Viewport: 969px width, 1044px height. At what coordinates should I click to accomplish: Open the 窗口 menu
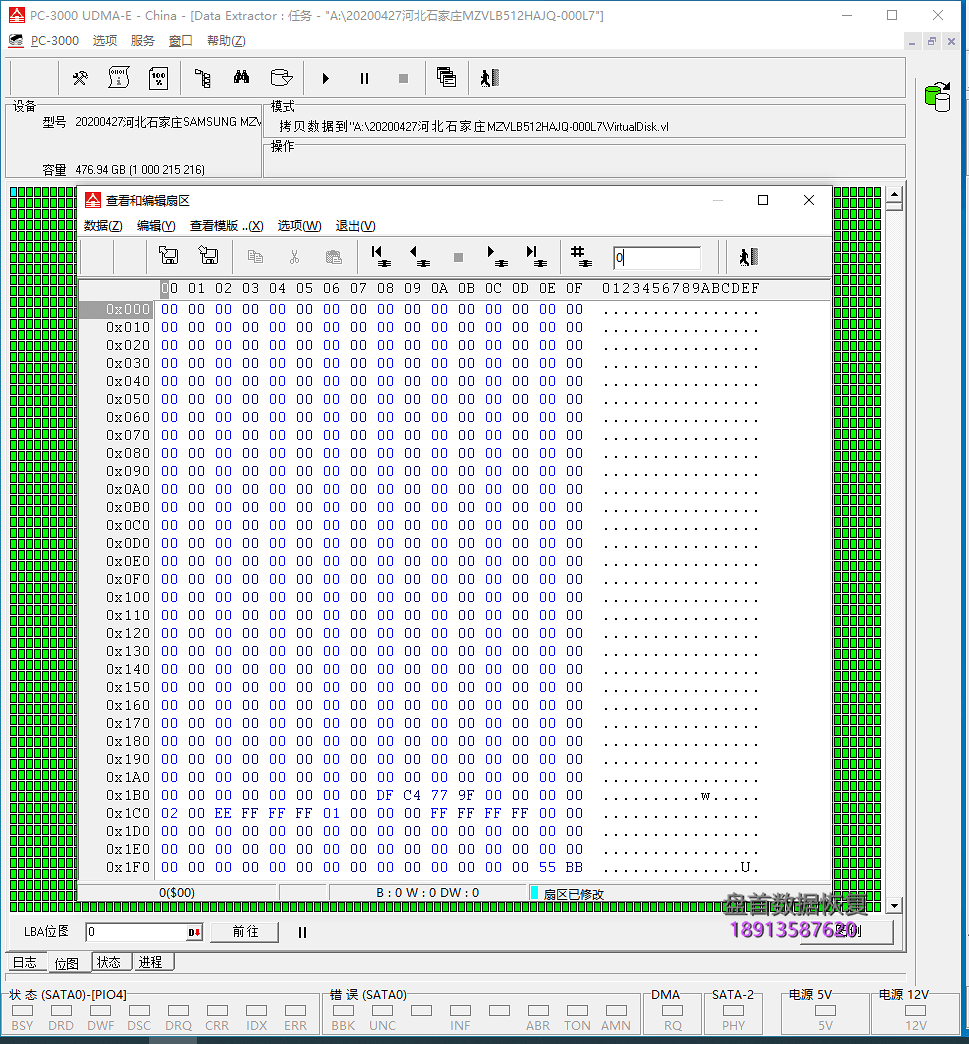click(180, 41)
